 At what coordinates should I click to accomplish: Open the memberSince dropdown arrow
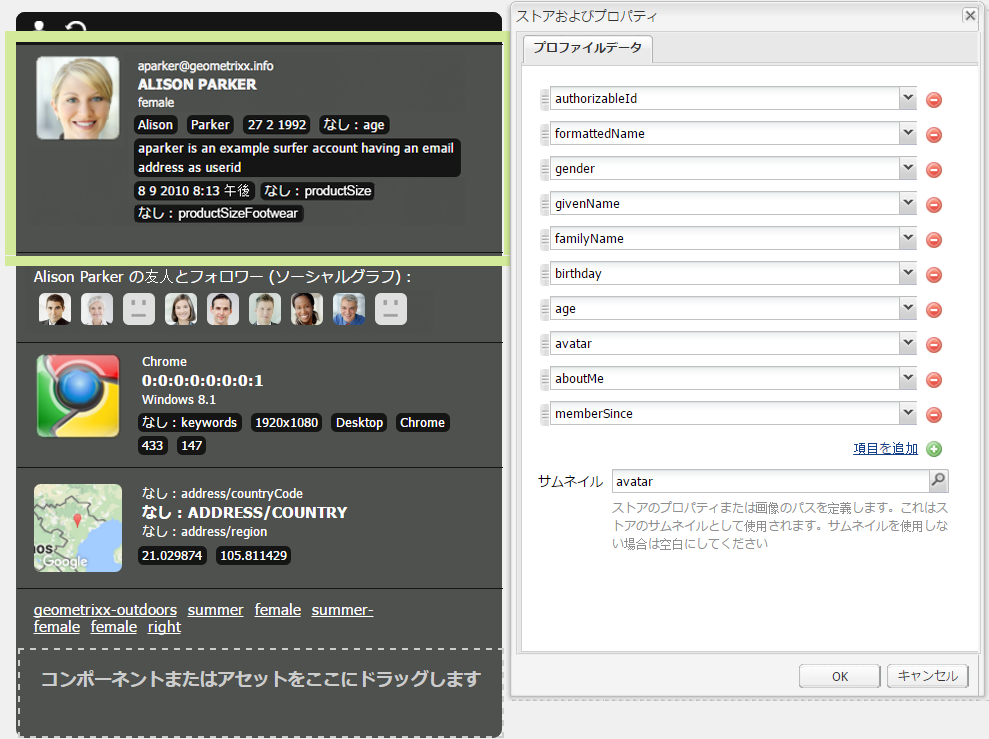click(x=908, y=413)
